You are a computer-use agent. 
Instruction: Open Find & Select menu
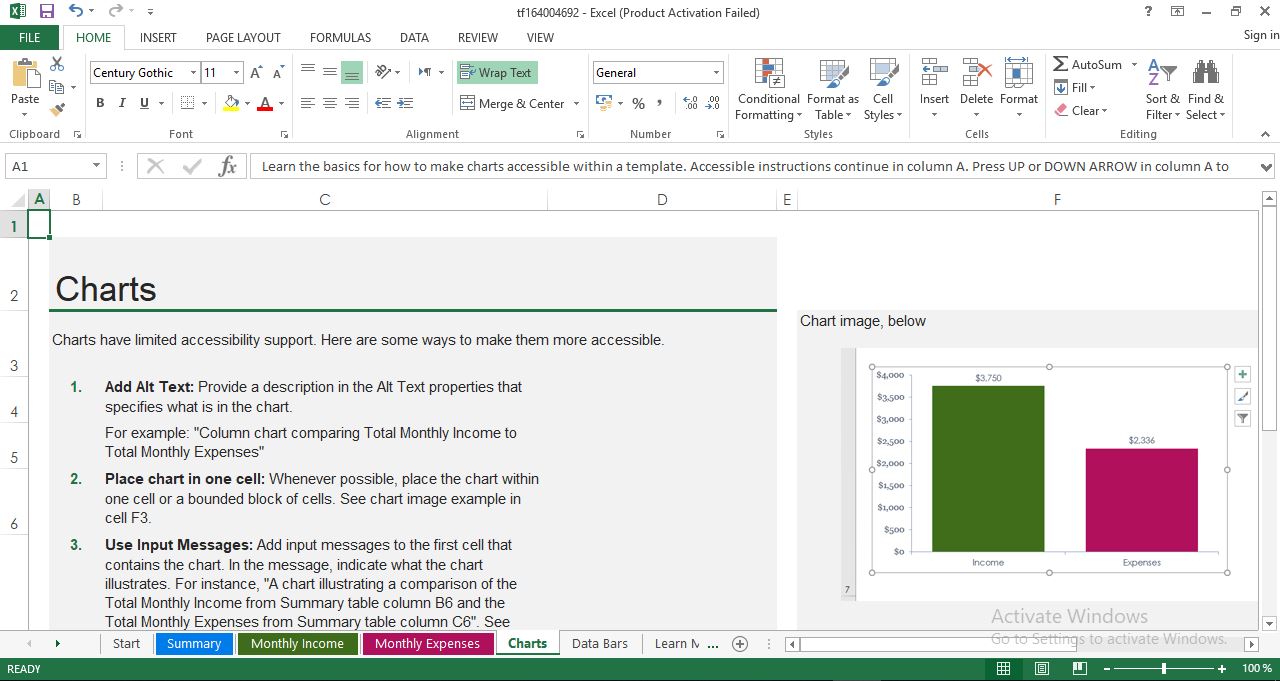click(1205, 90)
